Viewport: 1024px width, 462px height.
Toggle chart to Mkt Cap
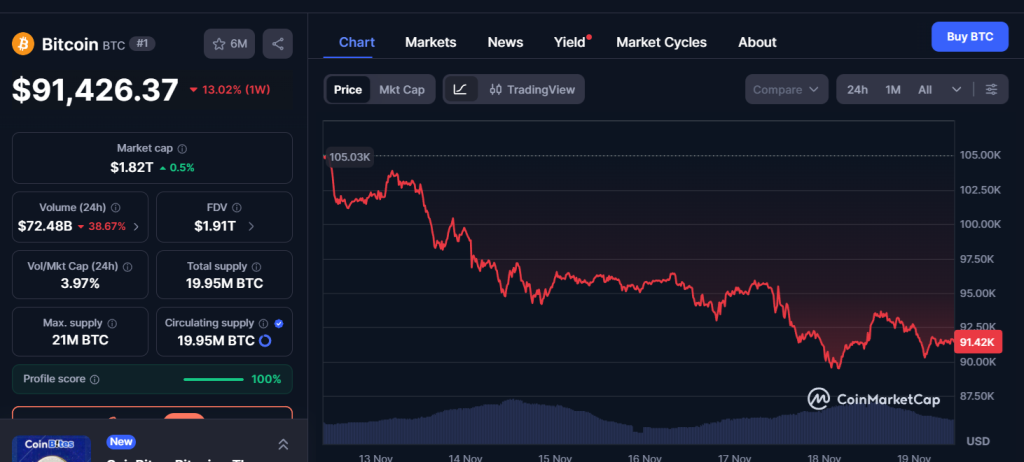click(x=402, y=90)
